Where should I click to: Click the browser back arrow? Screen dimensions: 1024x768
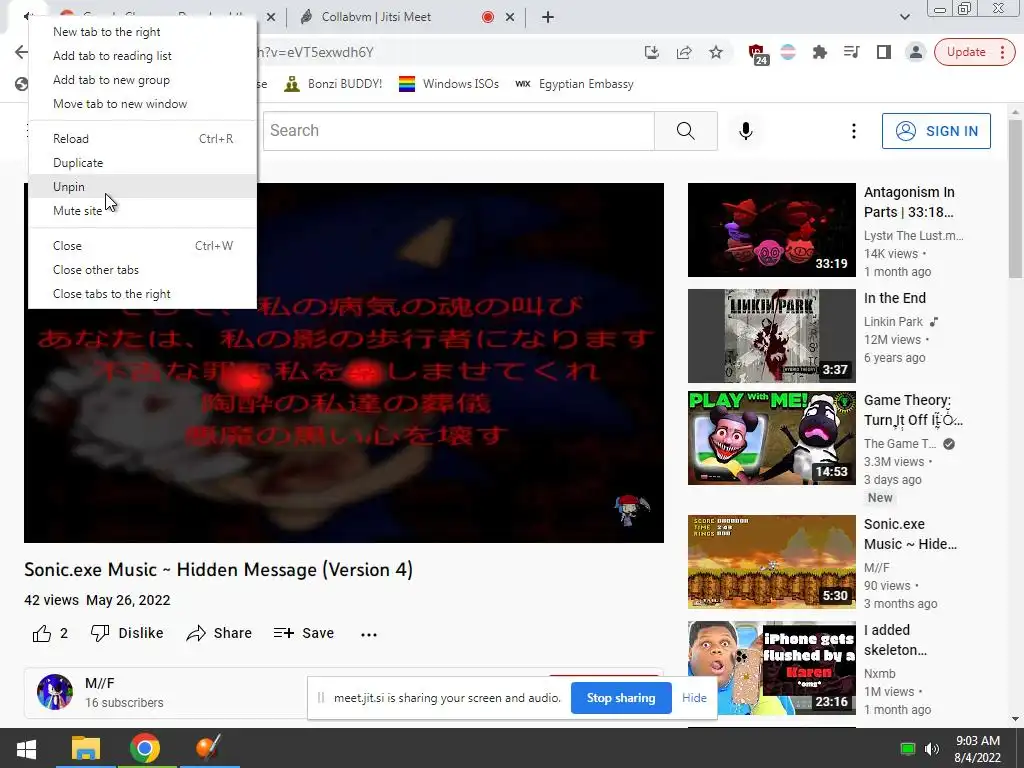pos(21,52)
